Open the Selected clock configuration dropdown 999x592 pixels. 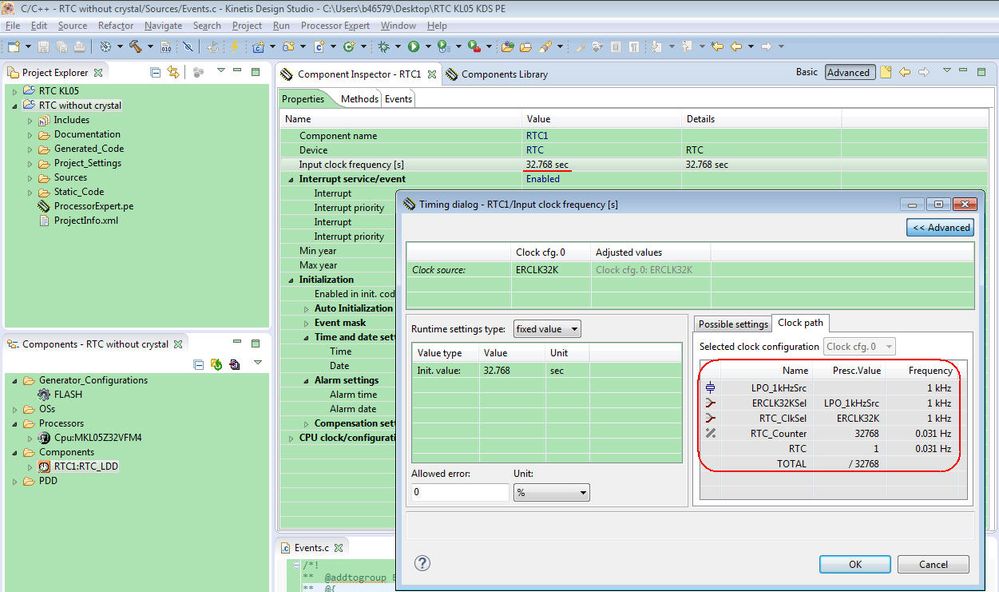[x=859, y=347]
